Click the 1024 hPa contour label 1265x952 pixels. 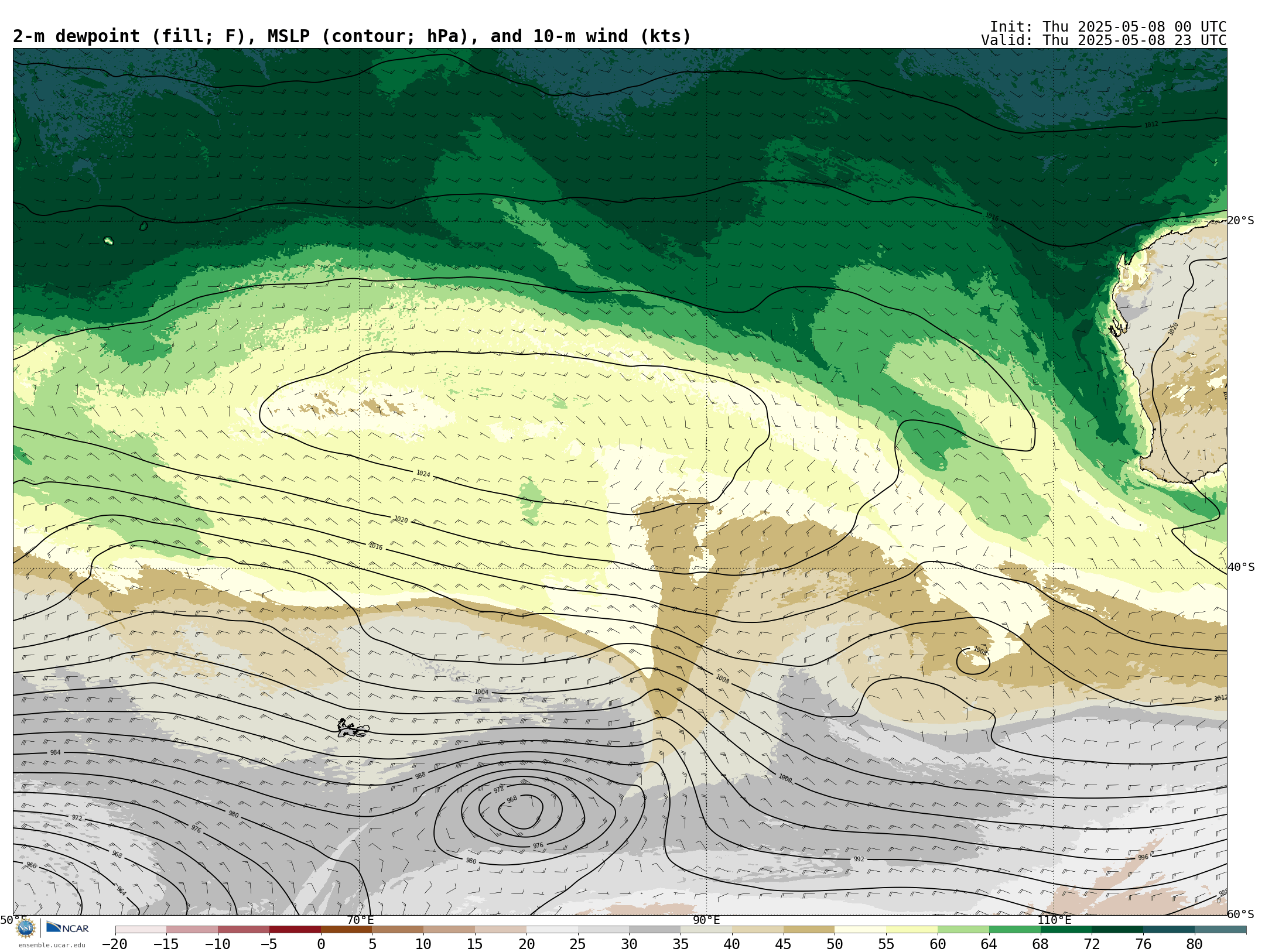pyautogui.click(x=423, y=474)
